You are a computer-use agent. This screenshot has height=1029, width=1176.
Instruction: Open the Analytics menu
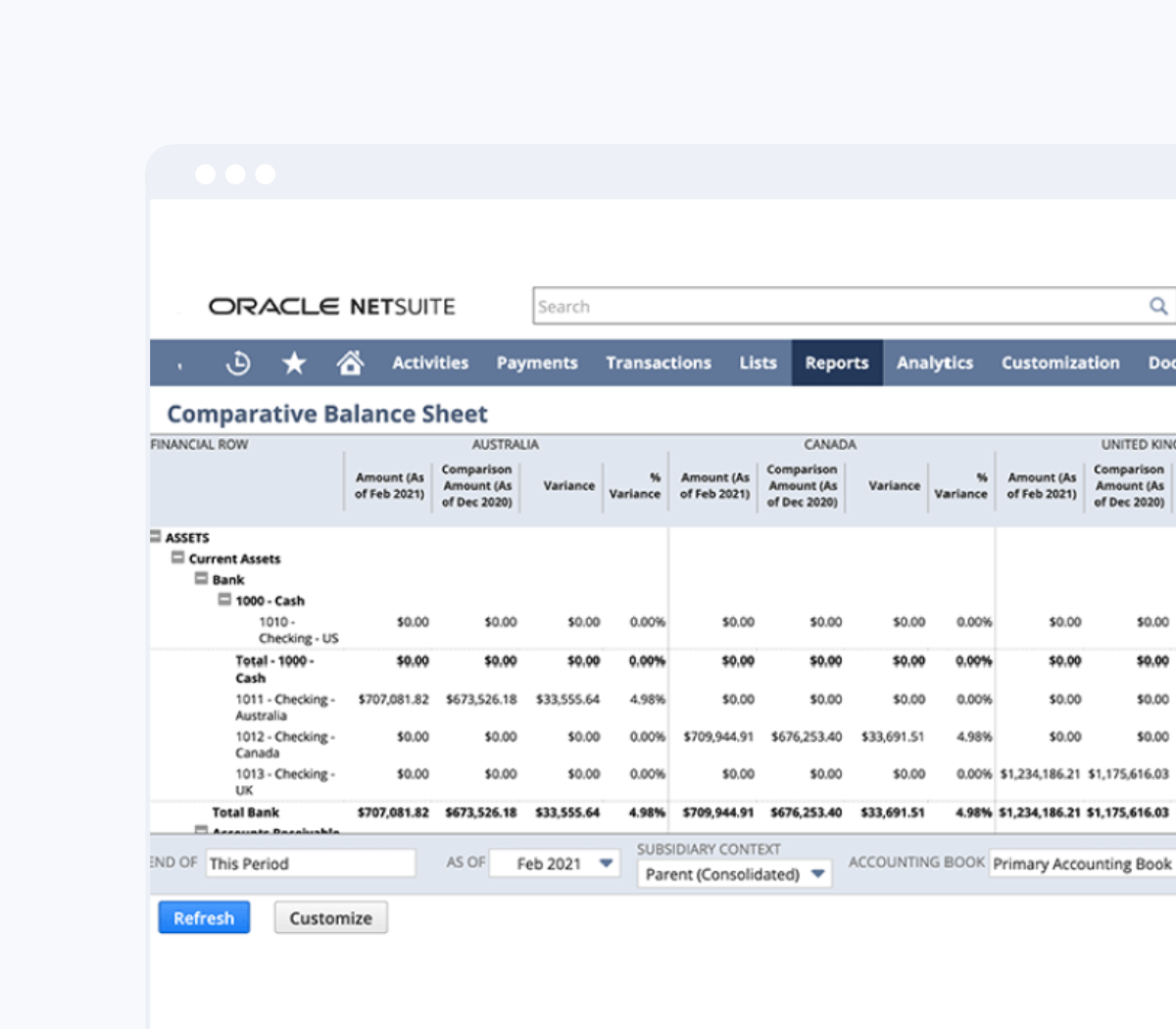tap(935, 363)
